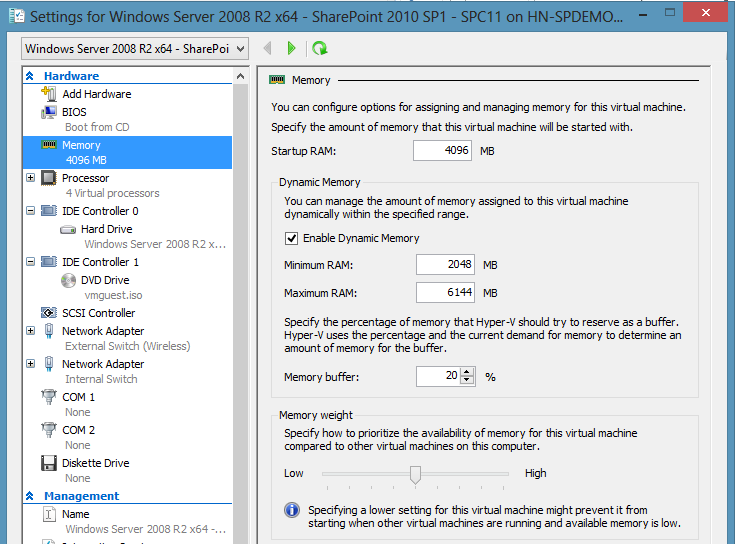Click 'Boot from CD' text under BIOS
This screenshot has height=544, width=735.
pyautogui.click(x=97, y=127)
